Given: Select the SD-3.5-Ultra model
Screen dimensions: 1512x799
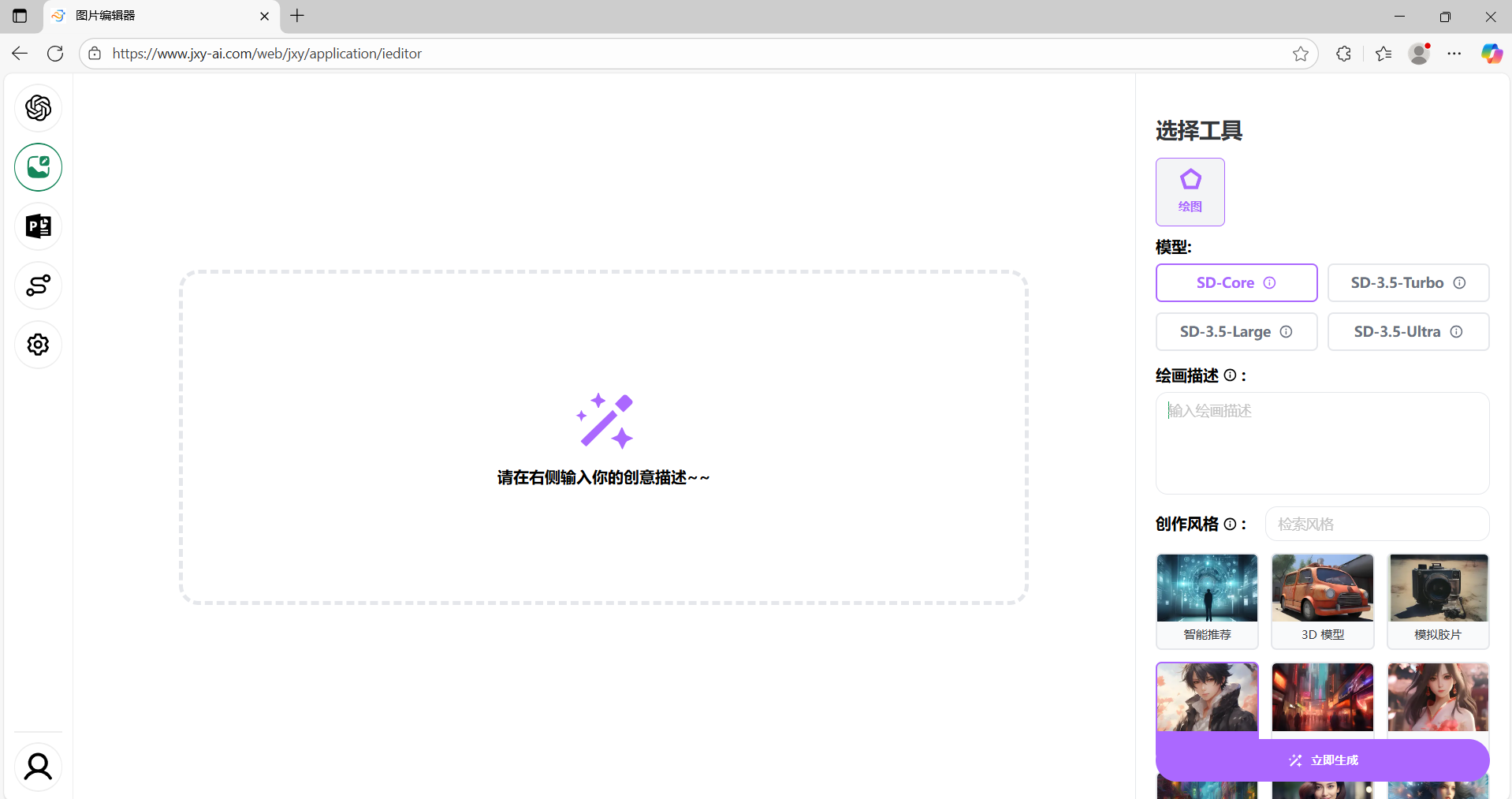Looking at the screenshot, I should click(x=1408, y=332).
